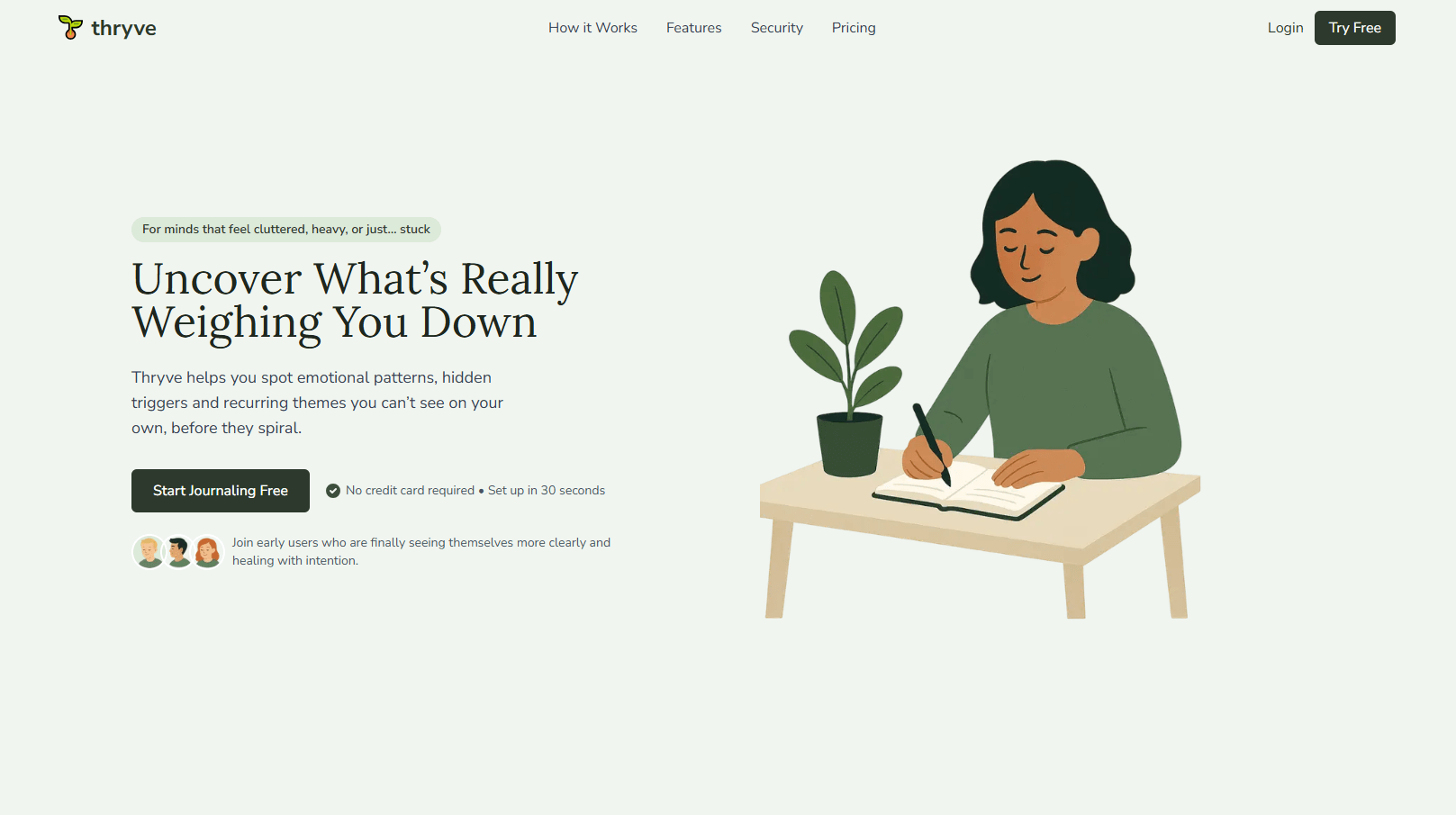The height and width of the screenshot is (815, 1456).
Task: View the Pricing page
Action: point(854,28)
